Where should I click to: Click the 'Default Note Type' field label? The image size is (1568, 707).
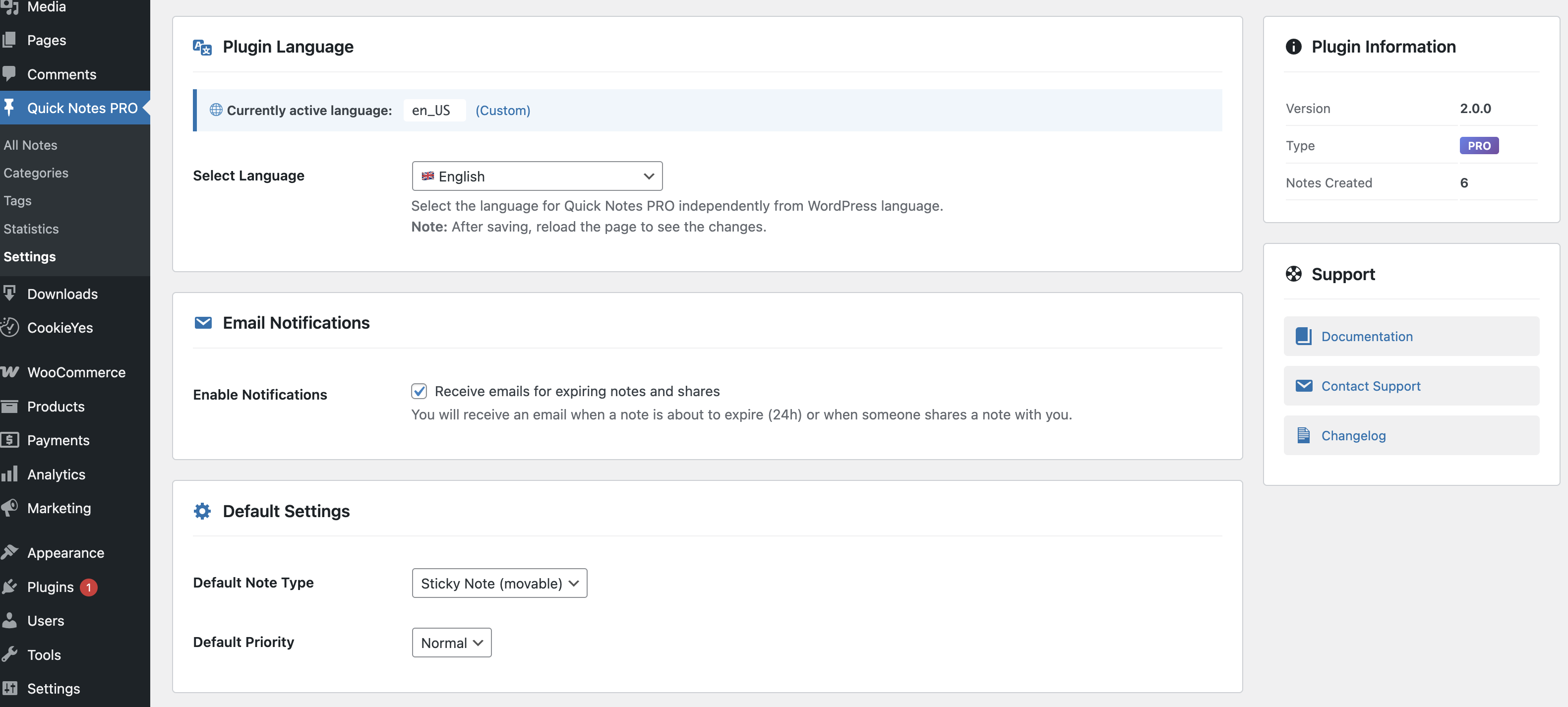point(253,582)
